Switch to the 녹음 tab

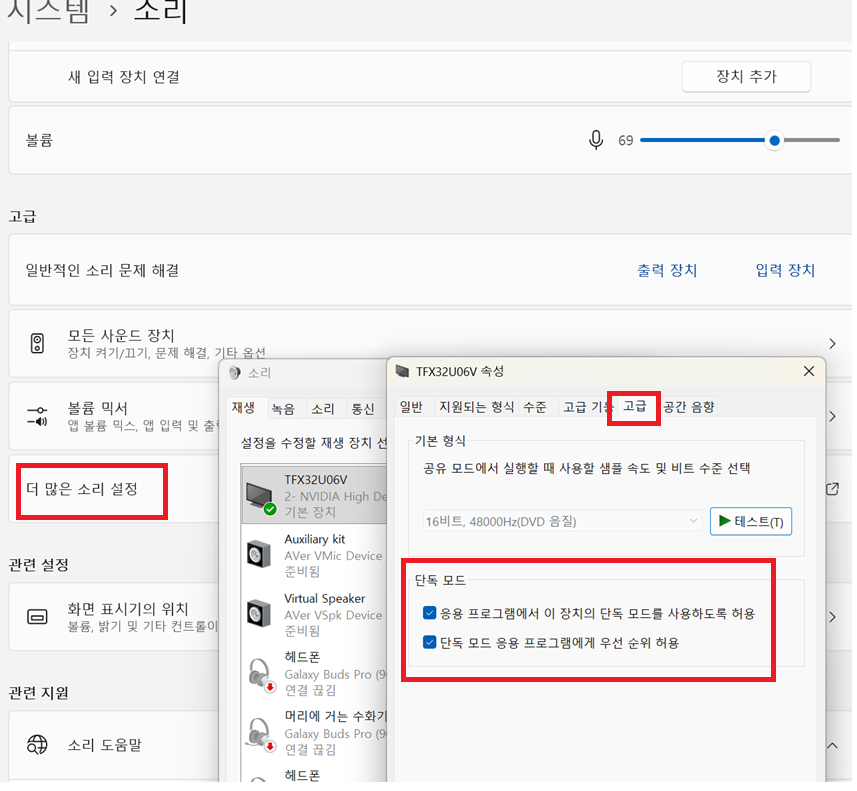284,411
